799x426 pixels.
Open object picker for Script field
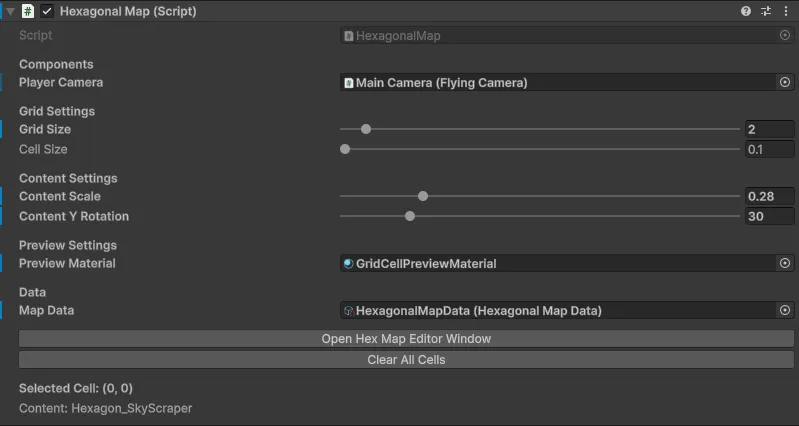(785, 35)
